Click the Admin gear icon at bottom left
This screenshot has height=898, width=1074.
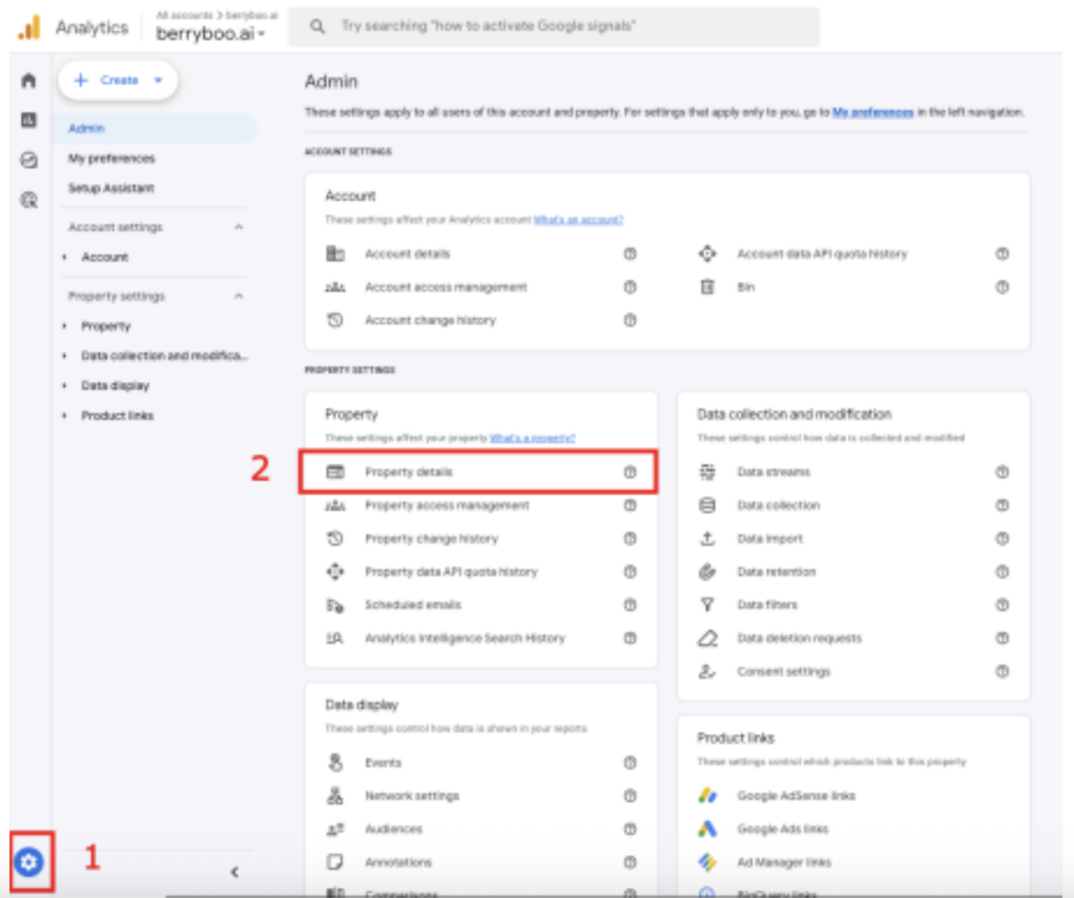[x=30, y=860]
